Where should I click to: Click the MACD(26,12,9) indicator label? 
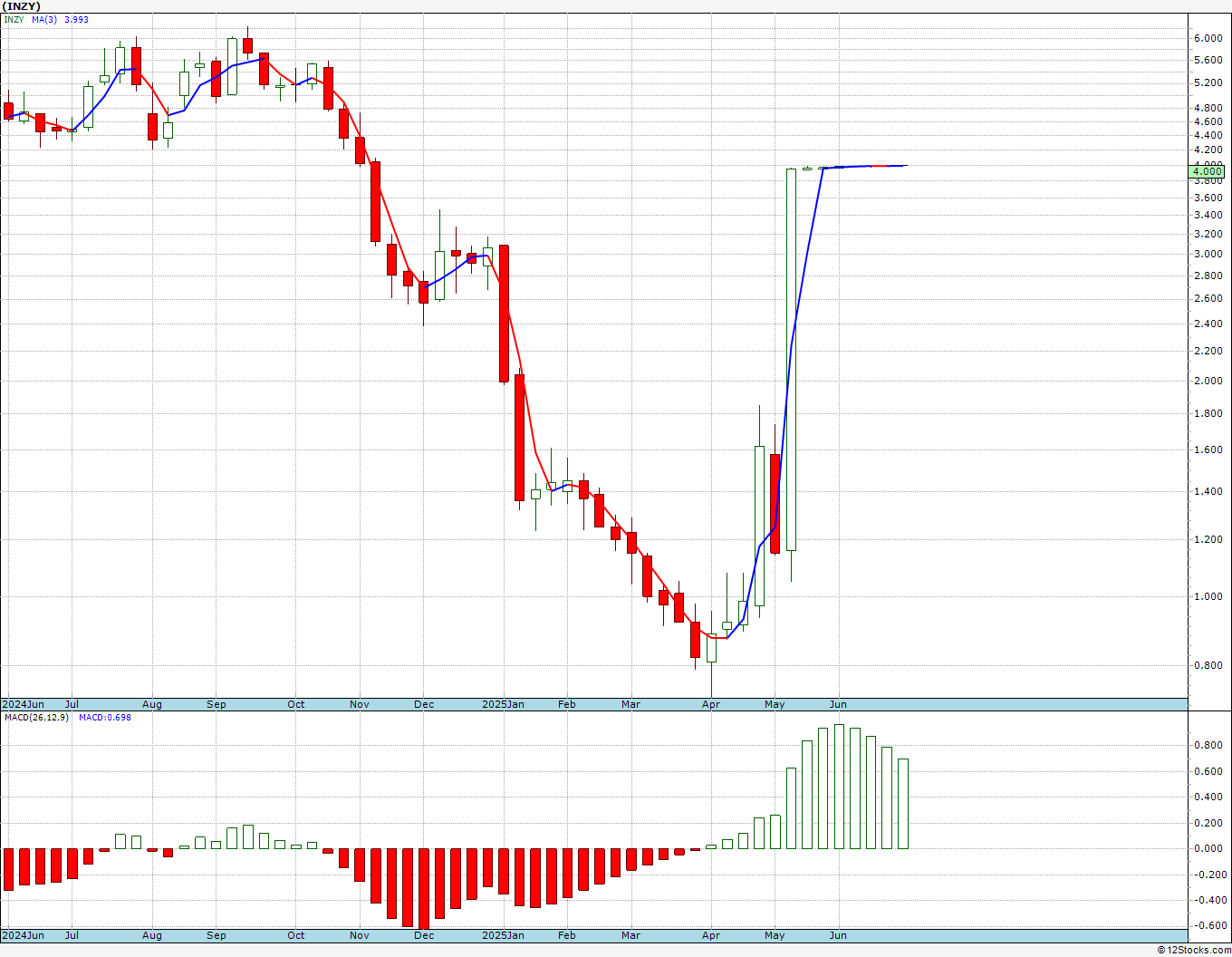tap(36, 718)
